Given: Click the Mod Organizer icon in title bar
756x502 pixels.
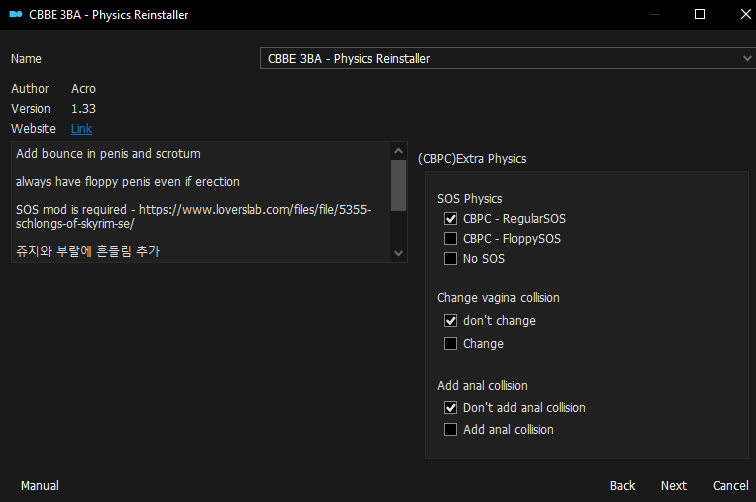Looking at the screenshot, I should click(16, 14).
